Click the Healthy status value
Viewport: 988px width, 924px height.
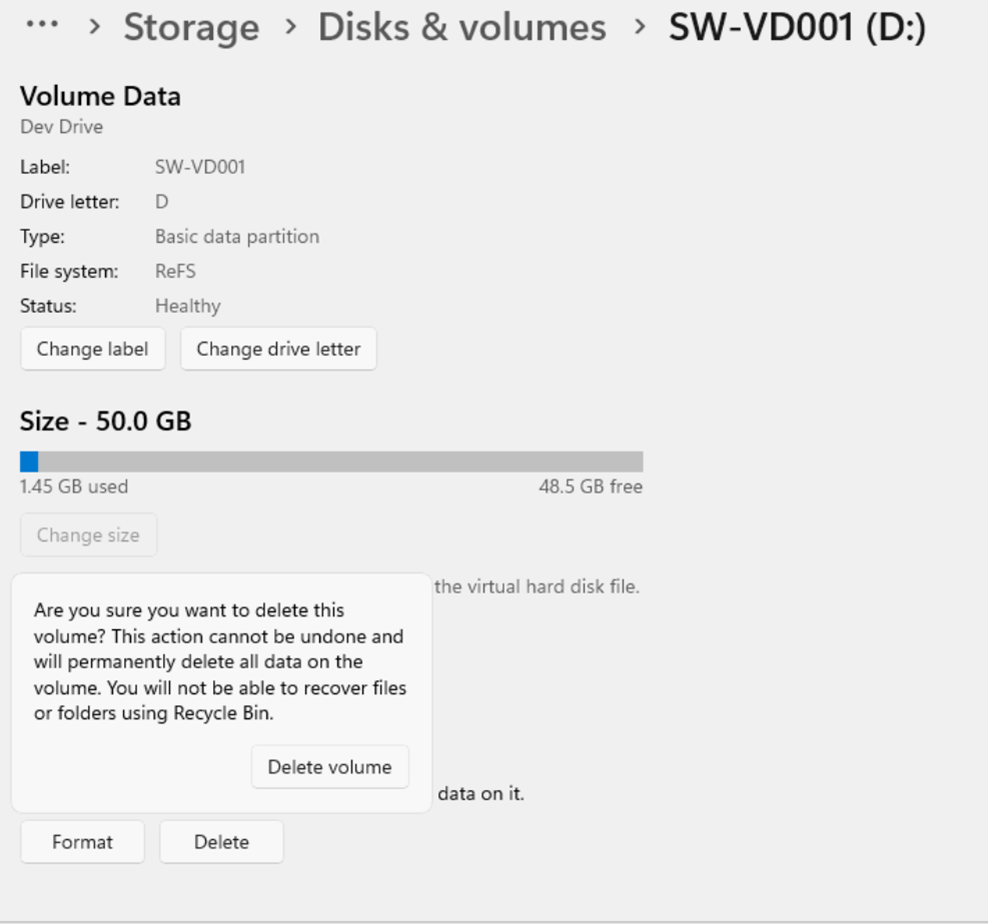pyautogui.click(x=188, y=306)
